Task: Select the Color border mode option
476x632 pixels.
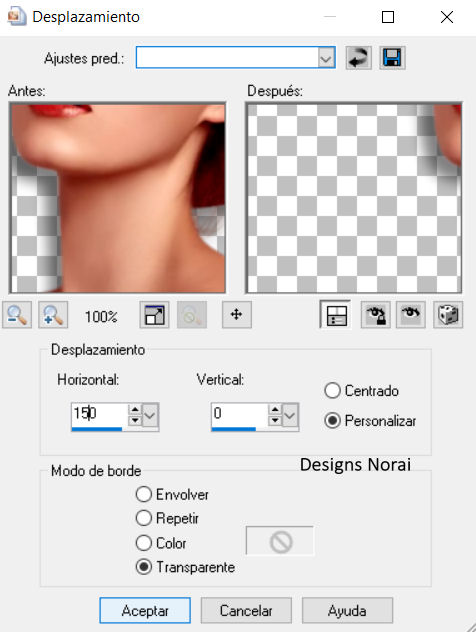Action: pos(144,543)
